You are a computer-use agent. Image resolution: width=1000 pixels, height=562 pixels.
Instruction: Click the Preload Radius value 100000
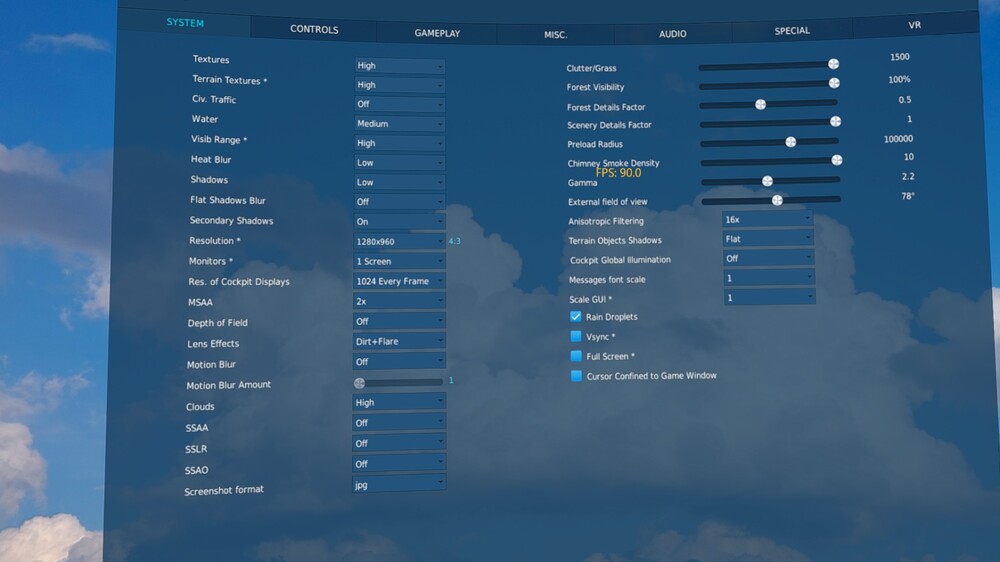click(x=899, y=138)
